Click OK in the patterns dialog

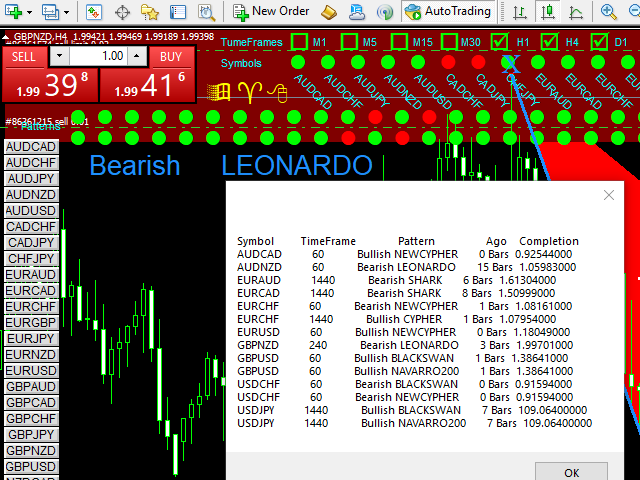coord(571,472)
